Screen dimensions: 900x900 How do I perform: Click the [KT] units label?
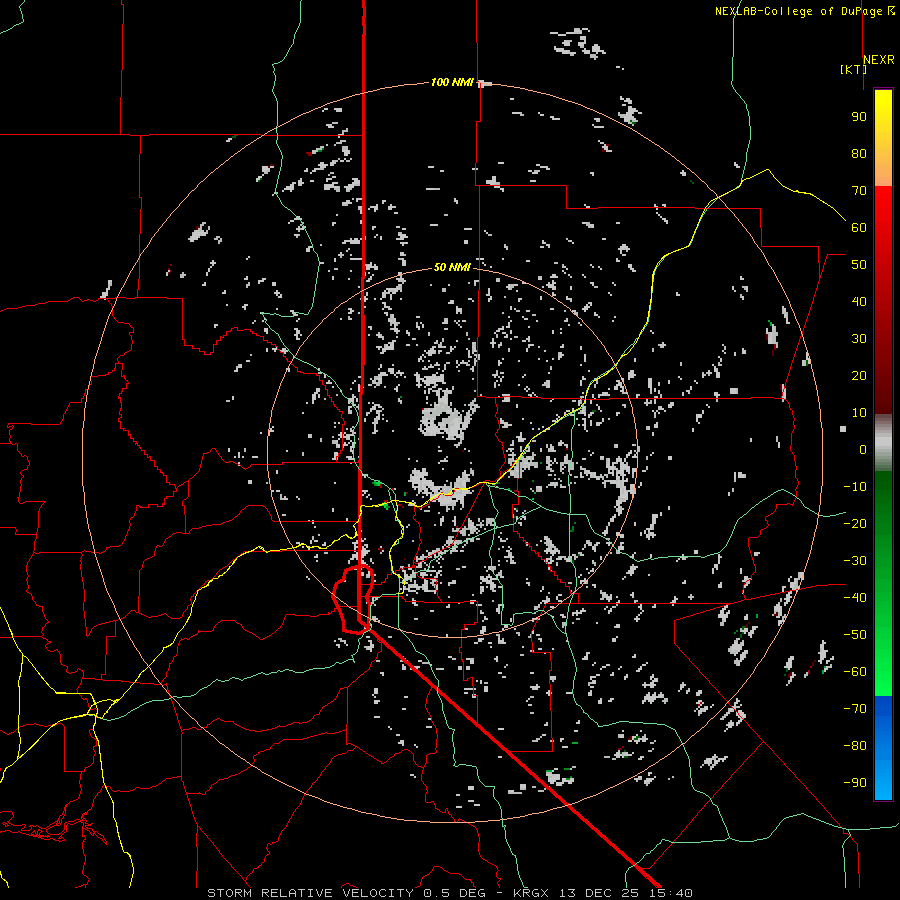pyautogui.click(x=854, y=69)
